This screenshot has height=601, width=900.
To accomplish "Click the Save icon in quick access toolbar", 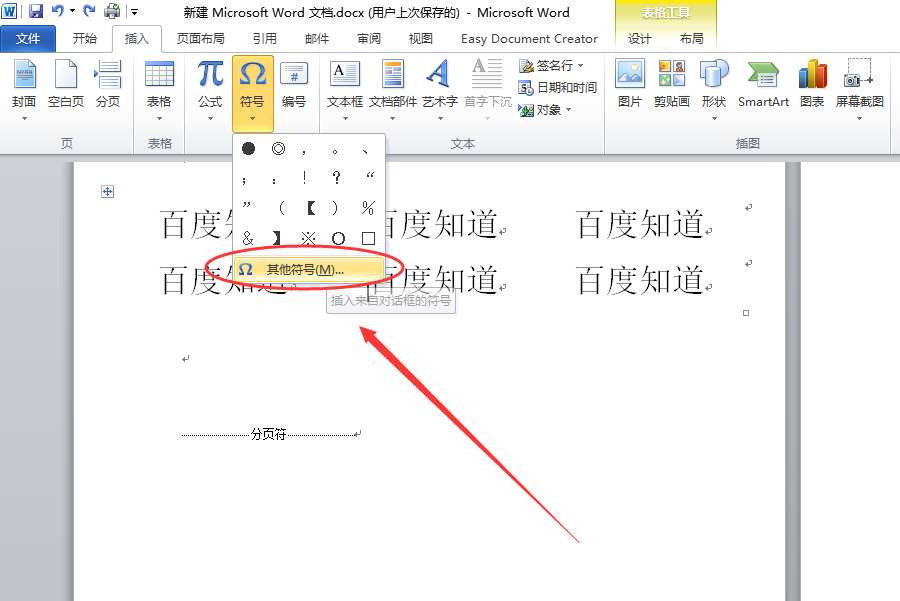I will pos(36,11).
